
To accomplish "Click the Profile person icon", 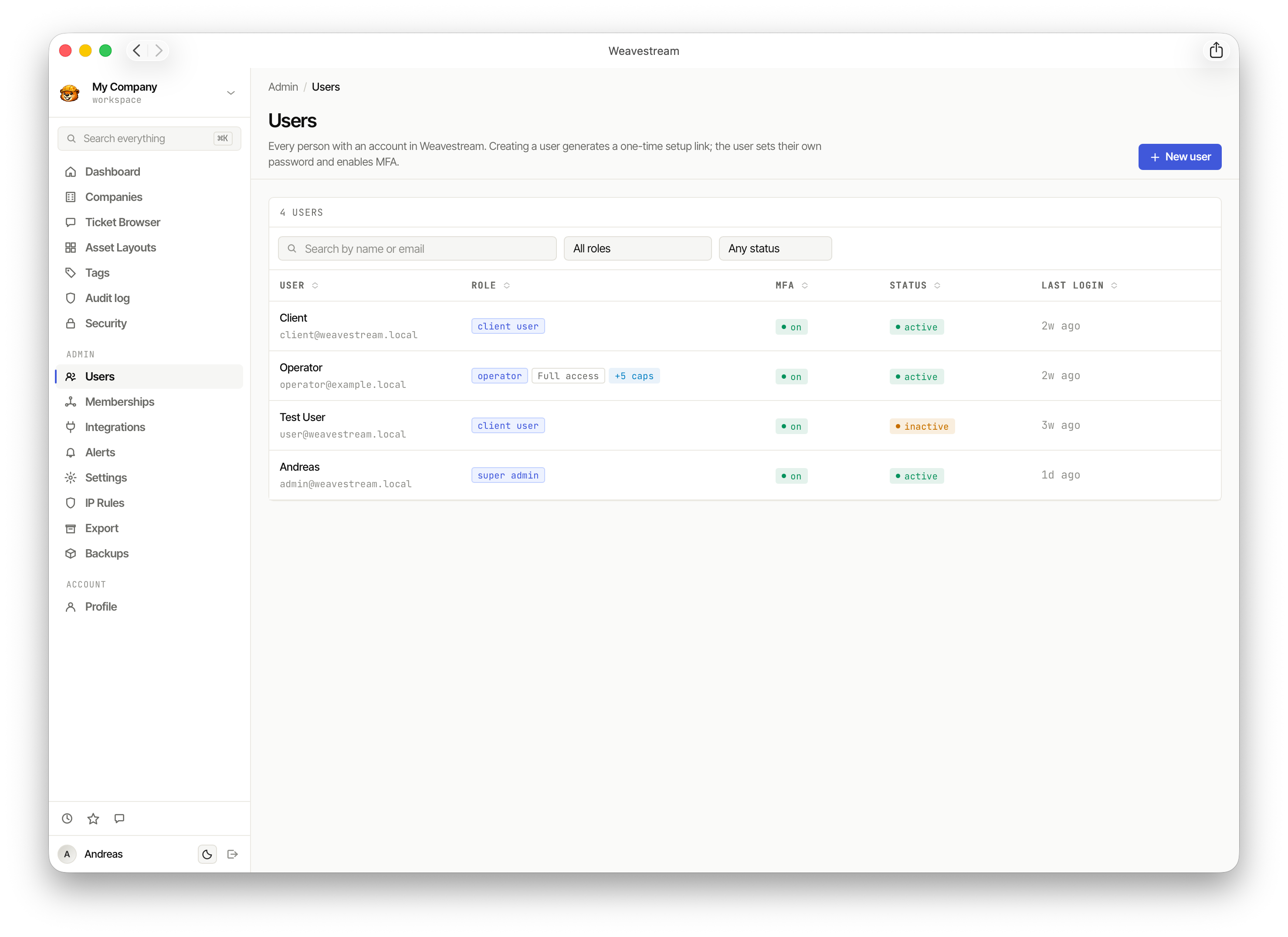I will pyautogui.click(x=71, y=607).
